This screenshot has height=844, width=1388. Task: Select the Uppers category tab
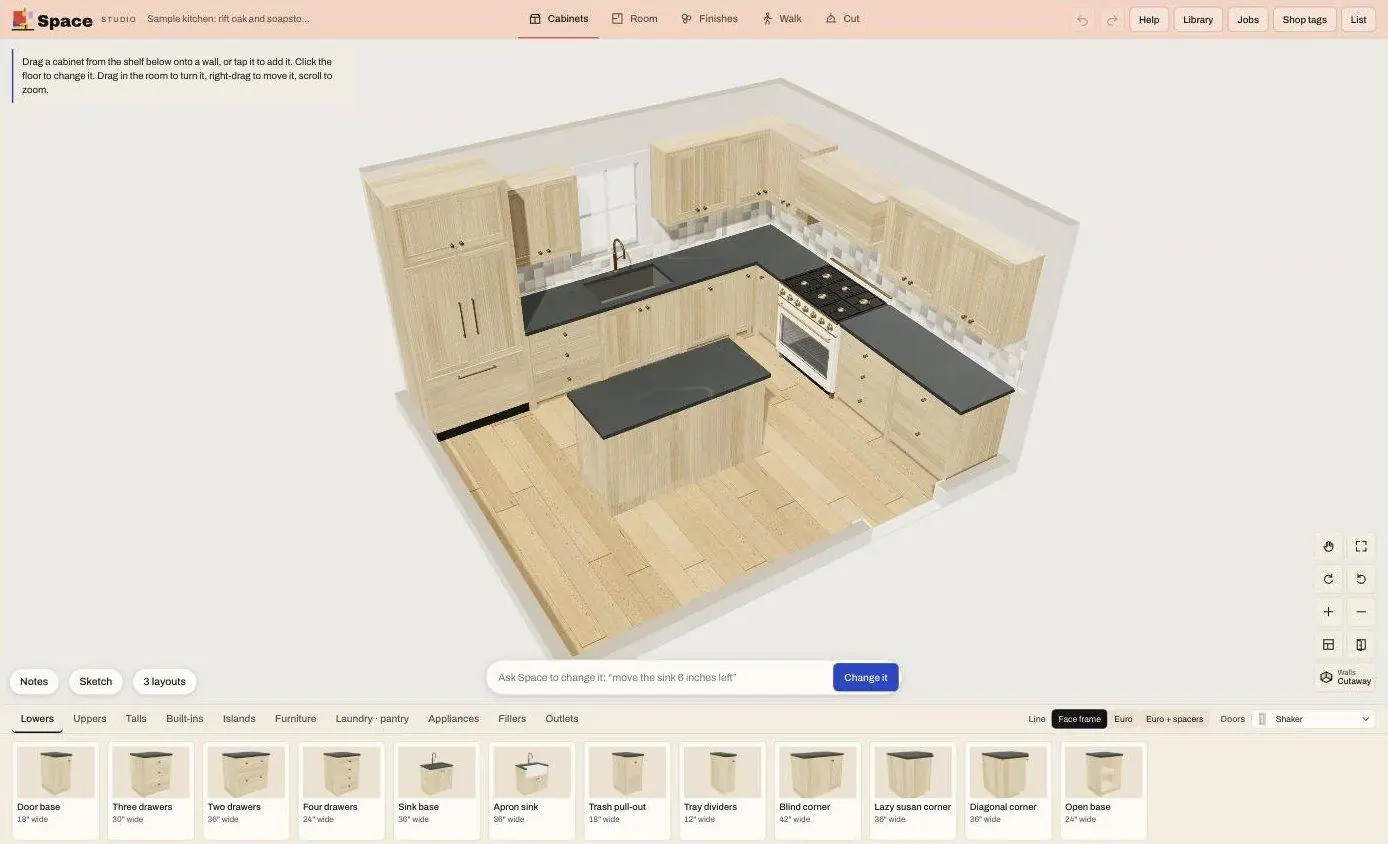point(90,719)
